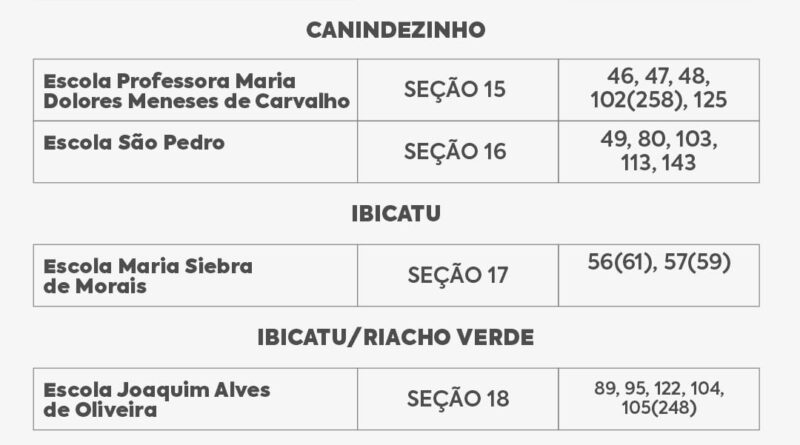Click the SEÇÃO 15 cell
Screen dimensions: 800x445
click(455, 90)
